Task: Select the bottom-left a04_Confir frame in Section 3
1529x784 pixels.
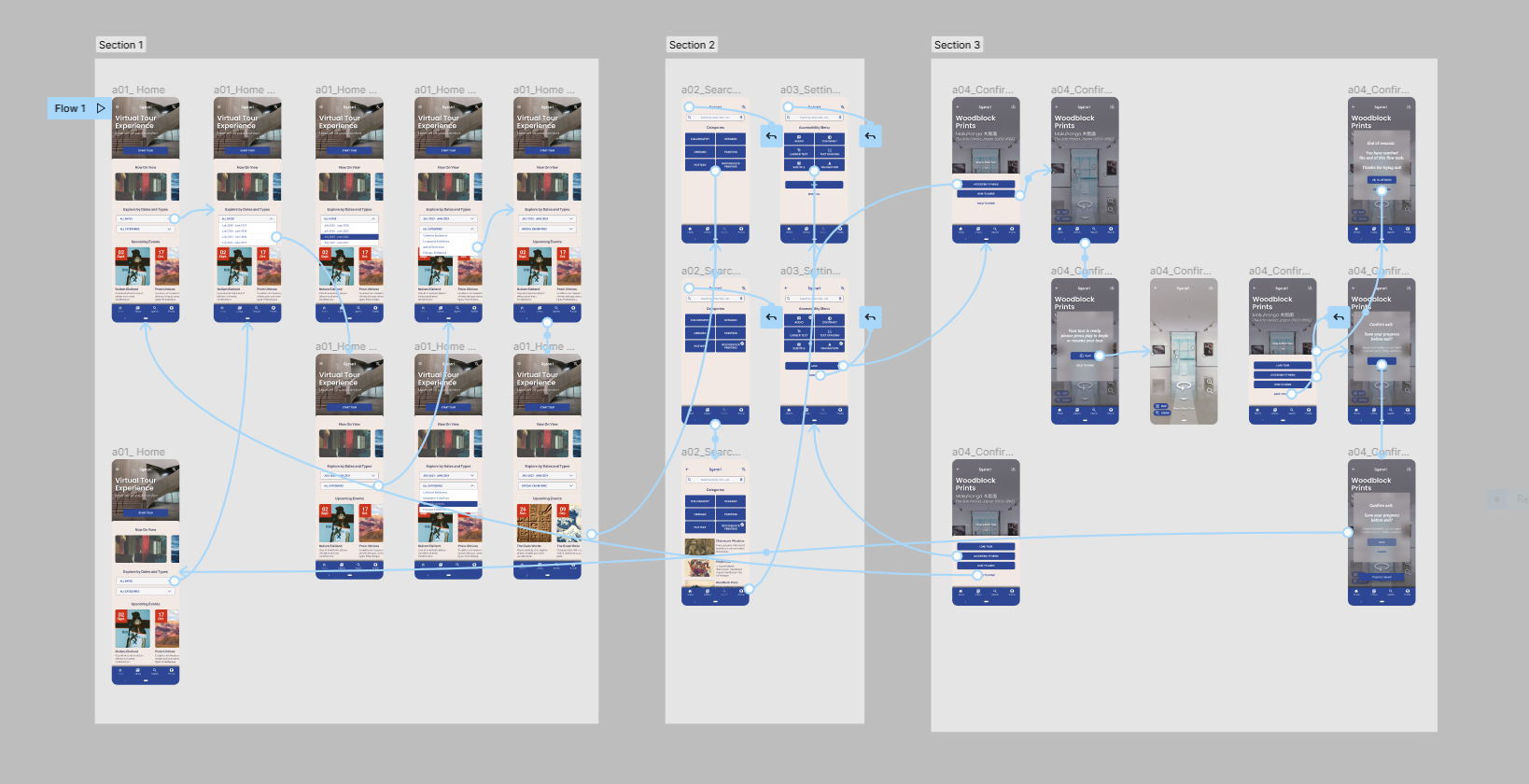Action: click(x=986, y=532)
